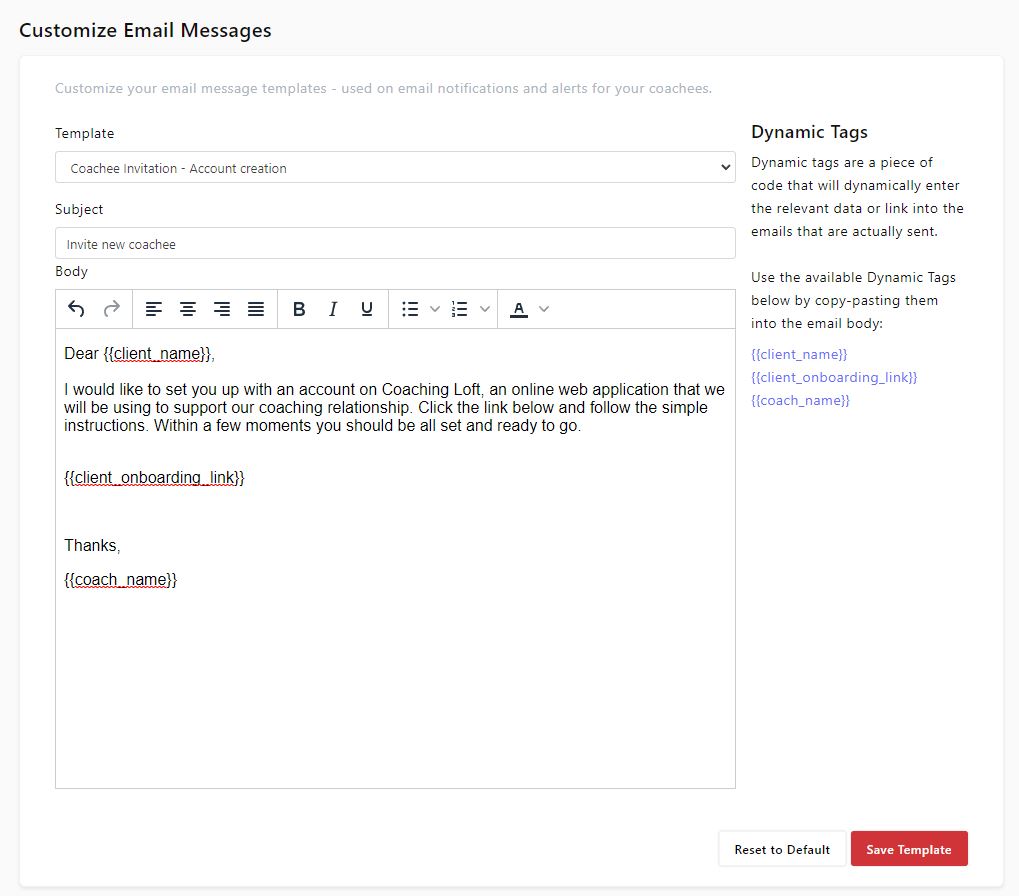Open the Template selection dropdown
Viewport: 1019px width, 896px height.
pos(395,166)
